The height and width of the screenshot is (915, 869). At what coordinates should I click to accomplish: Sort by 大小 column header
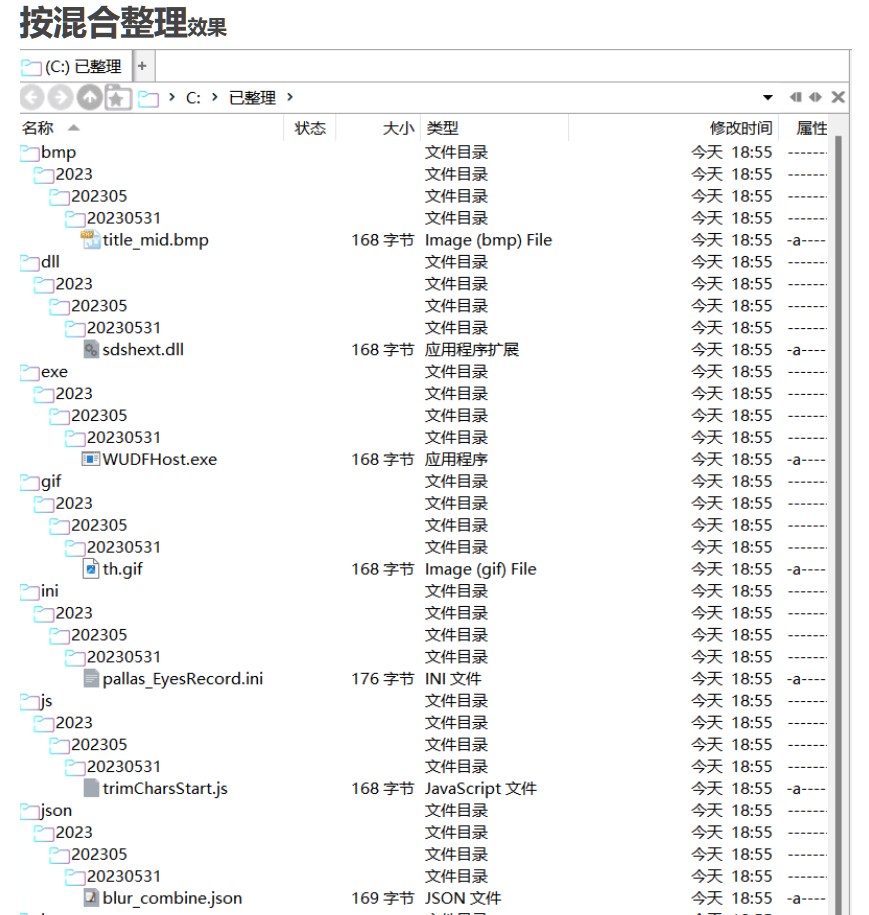tap(398, 128)
